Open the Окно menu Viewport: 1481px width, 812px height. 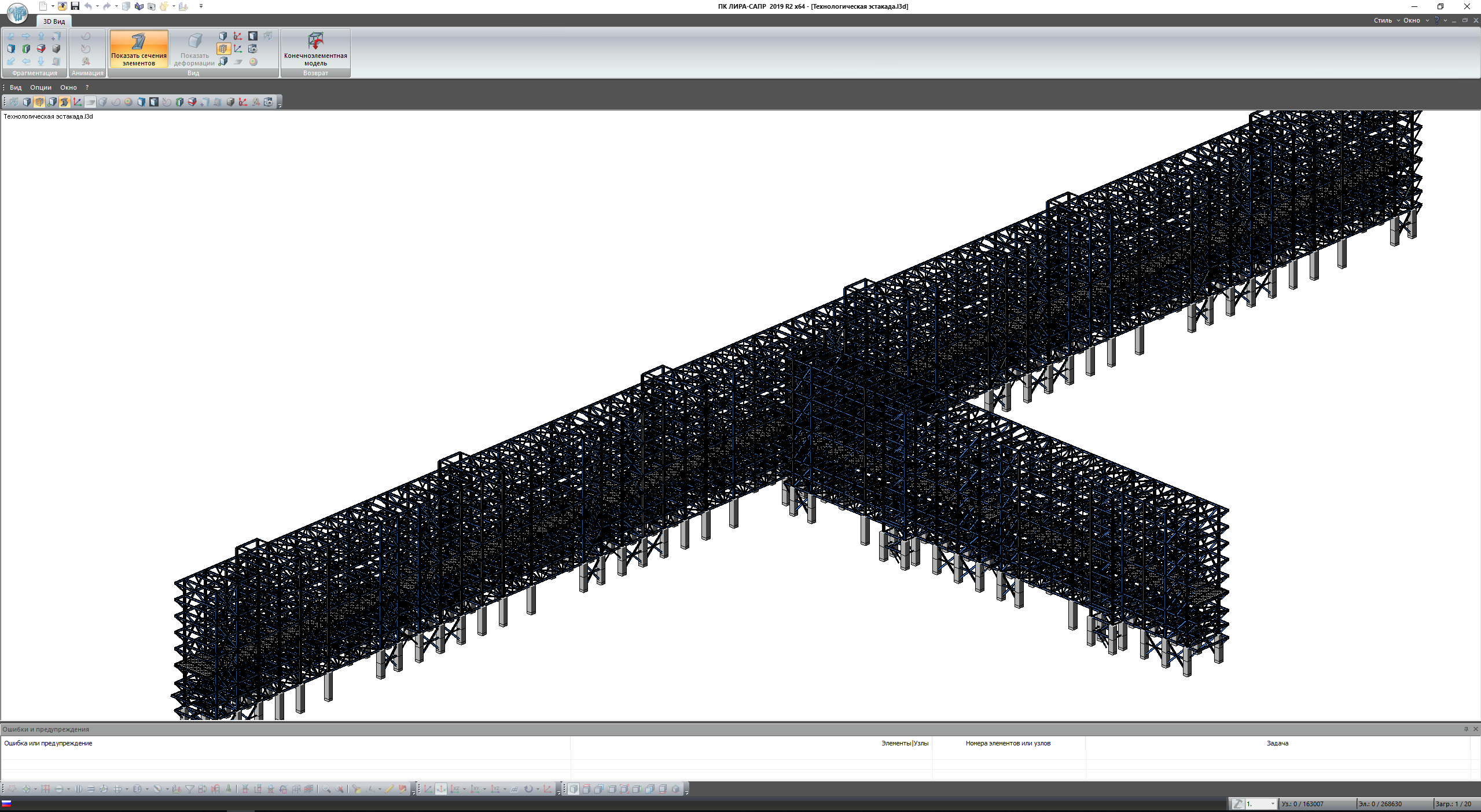[68, 87]
